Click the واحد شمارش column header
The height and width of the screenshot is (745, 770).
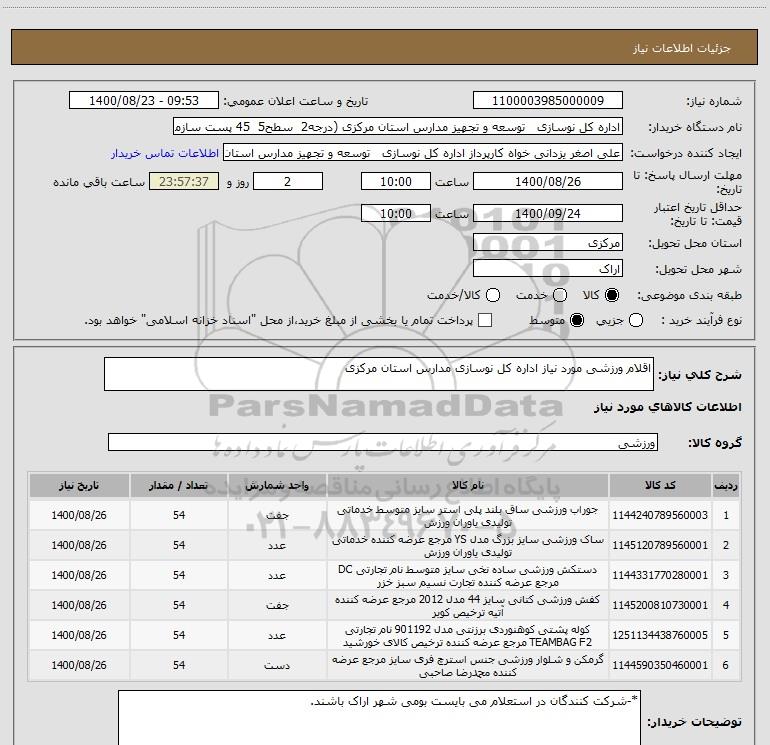[x=277, y=486]
